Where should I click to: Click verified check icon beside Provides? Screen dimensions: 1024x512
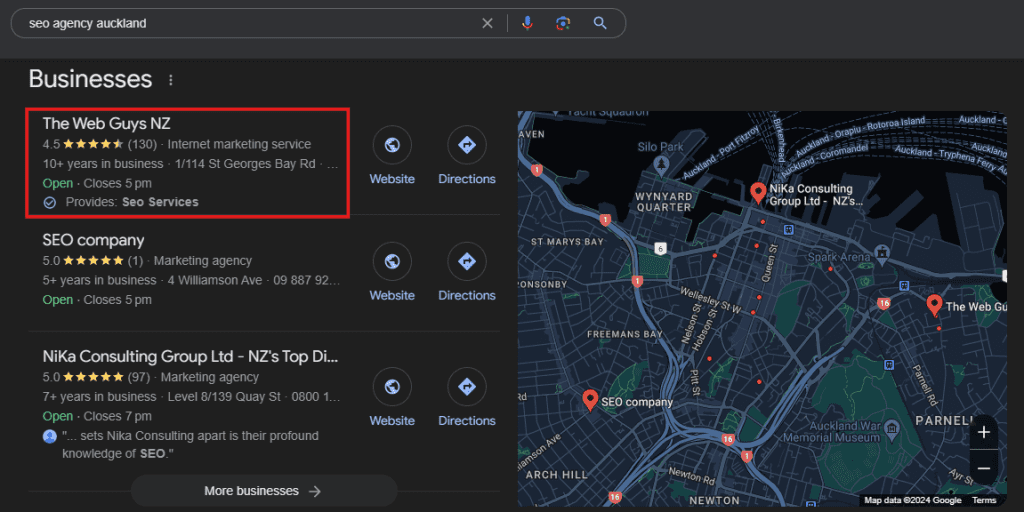(x=50, y=202)
